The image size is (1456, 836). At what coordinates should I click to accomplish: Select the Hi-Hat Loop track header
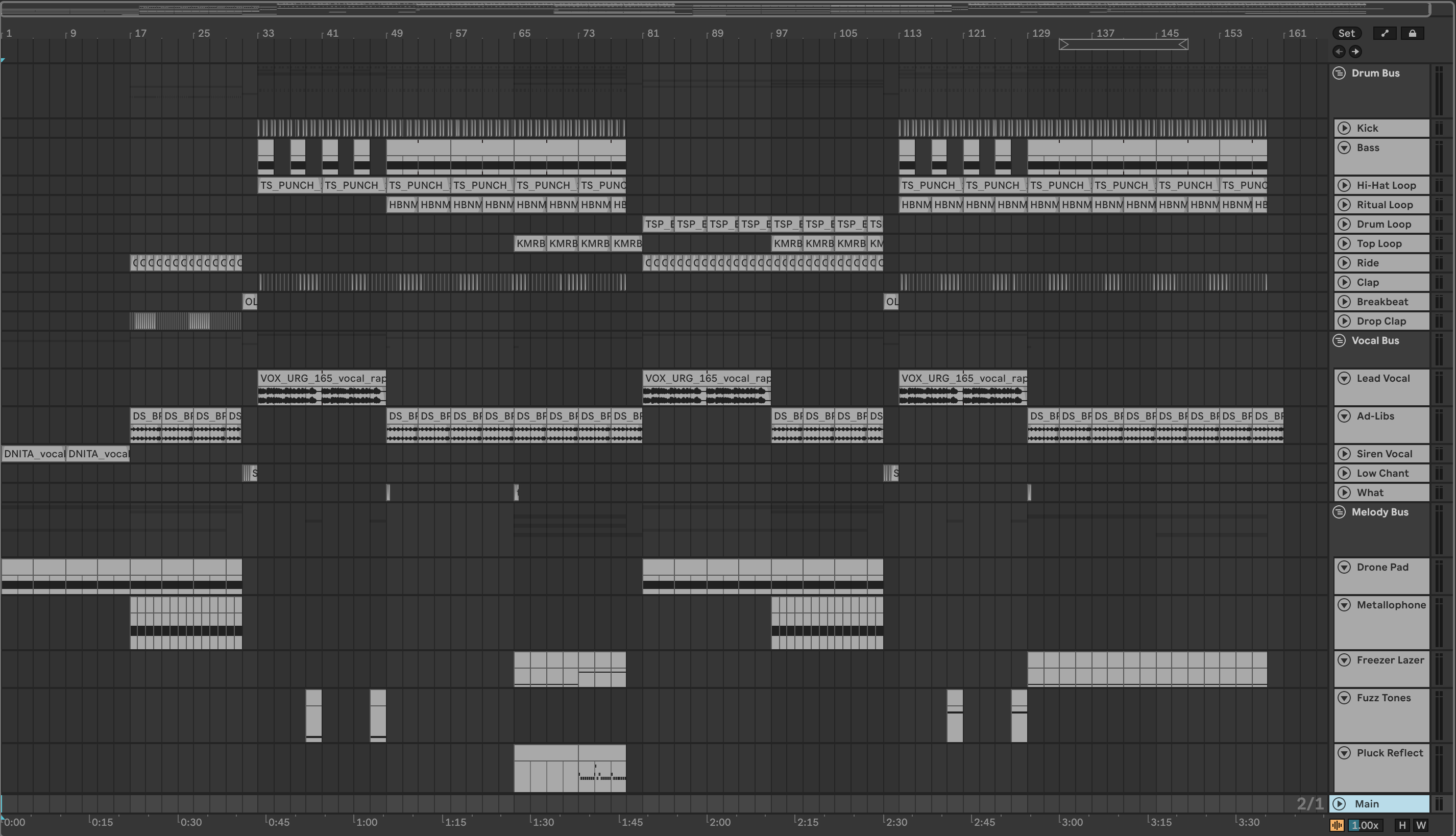coord(1381,185)
